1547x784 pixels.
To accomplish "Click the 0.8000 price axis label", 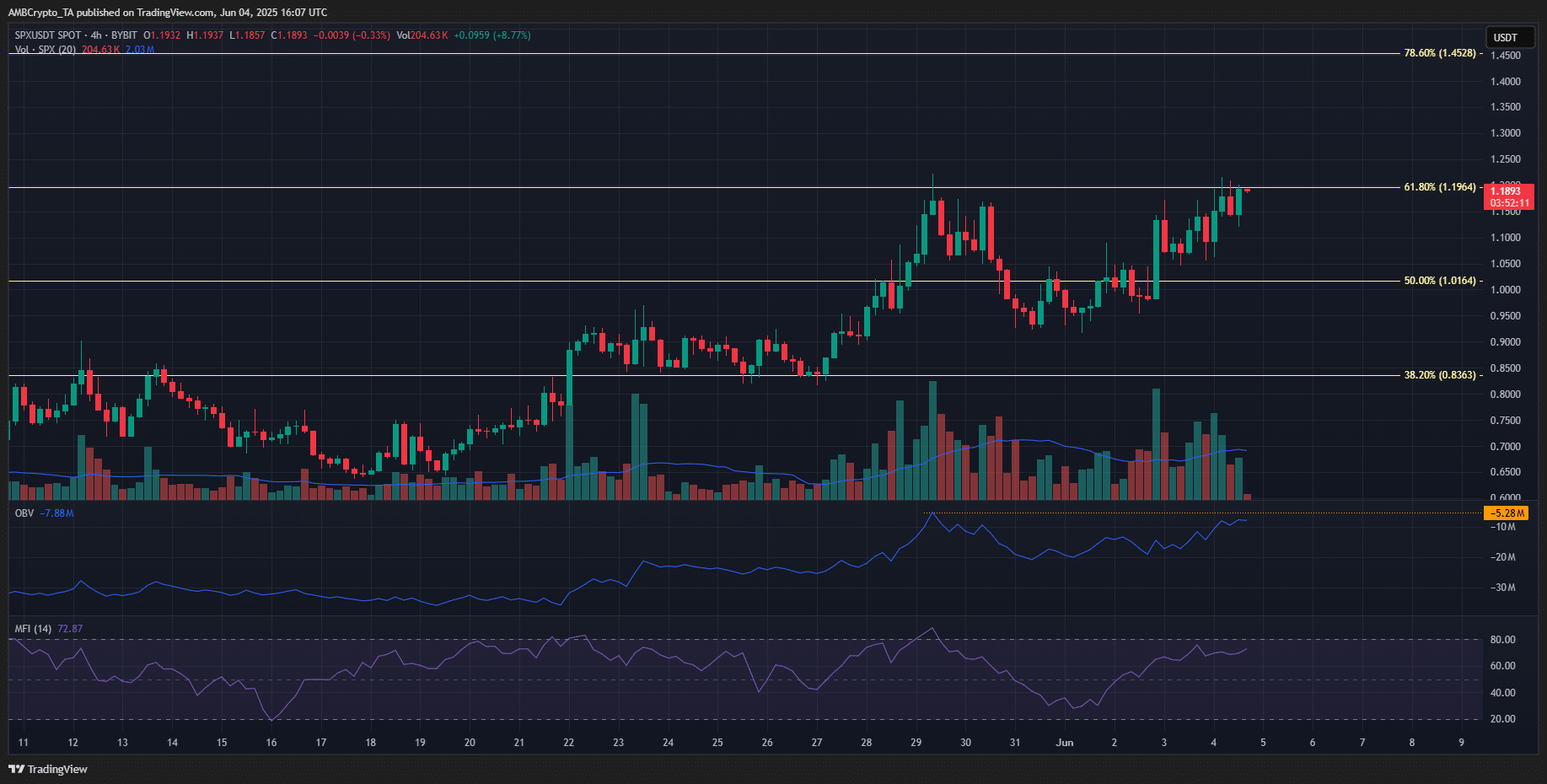I will pos(1506,395).
